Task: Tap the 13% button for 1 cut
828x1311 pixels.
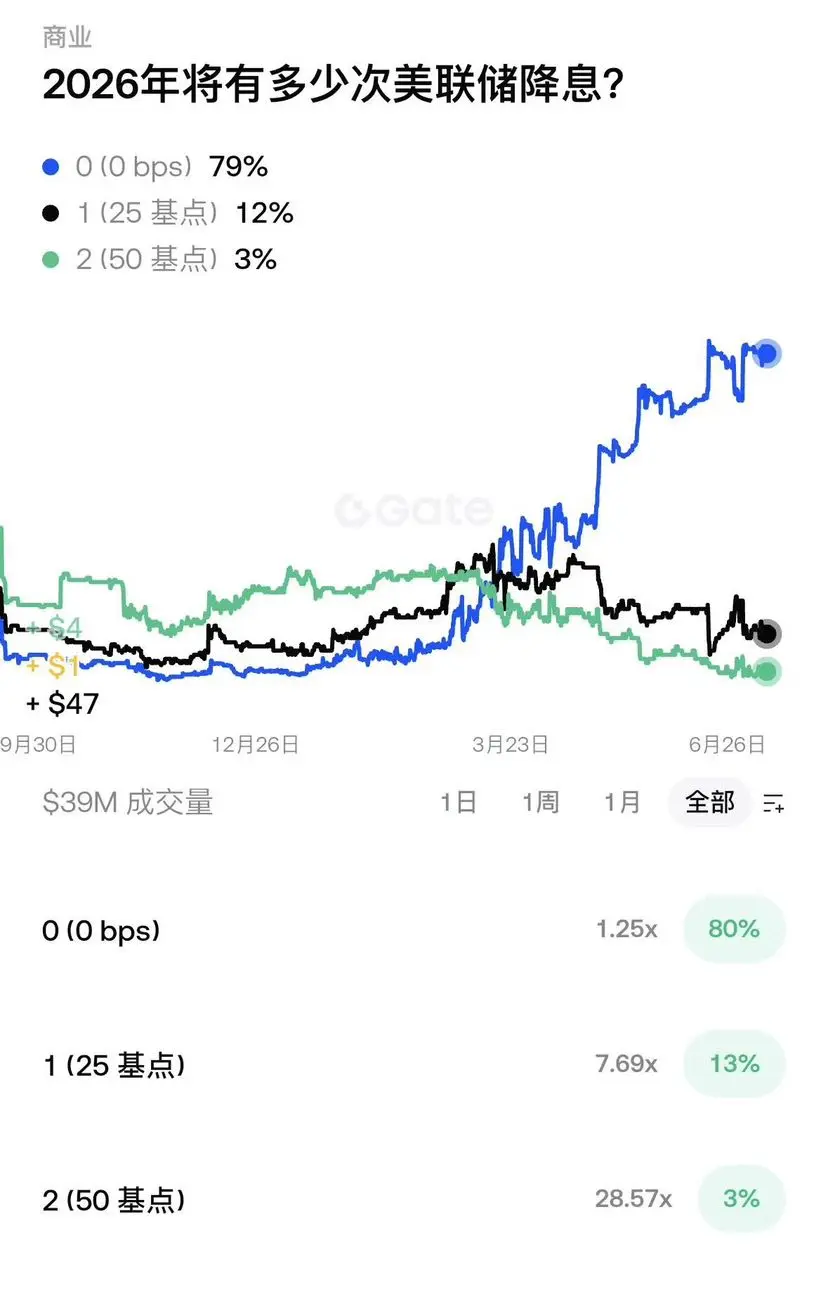Action: click(x=734, y=1064)
